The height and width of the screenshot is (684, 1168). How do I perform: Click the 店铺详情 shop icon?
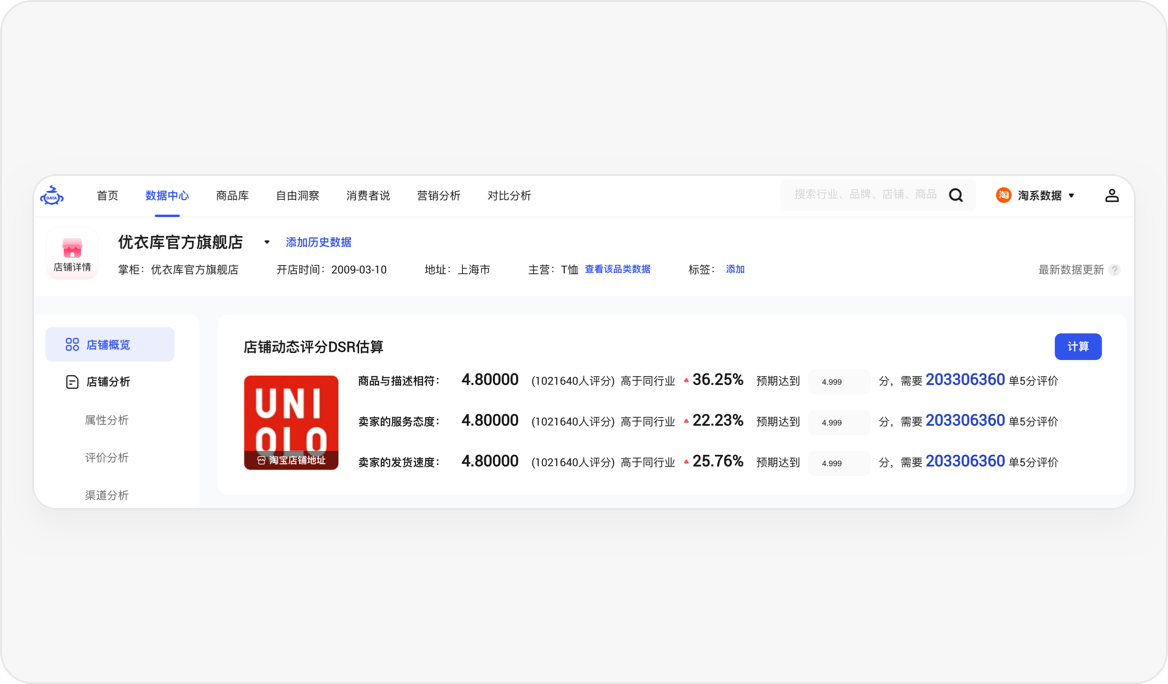(72, 254)
